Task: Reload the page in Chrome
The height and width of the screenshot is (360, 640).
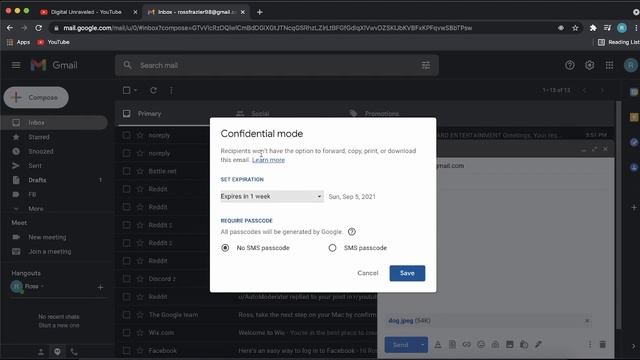Action: (38, 28)
